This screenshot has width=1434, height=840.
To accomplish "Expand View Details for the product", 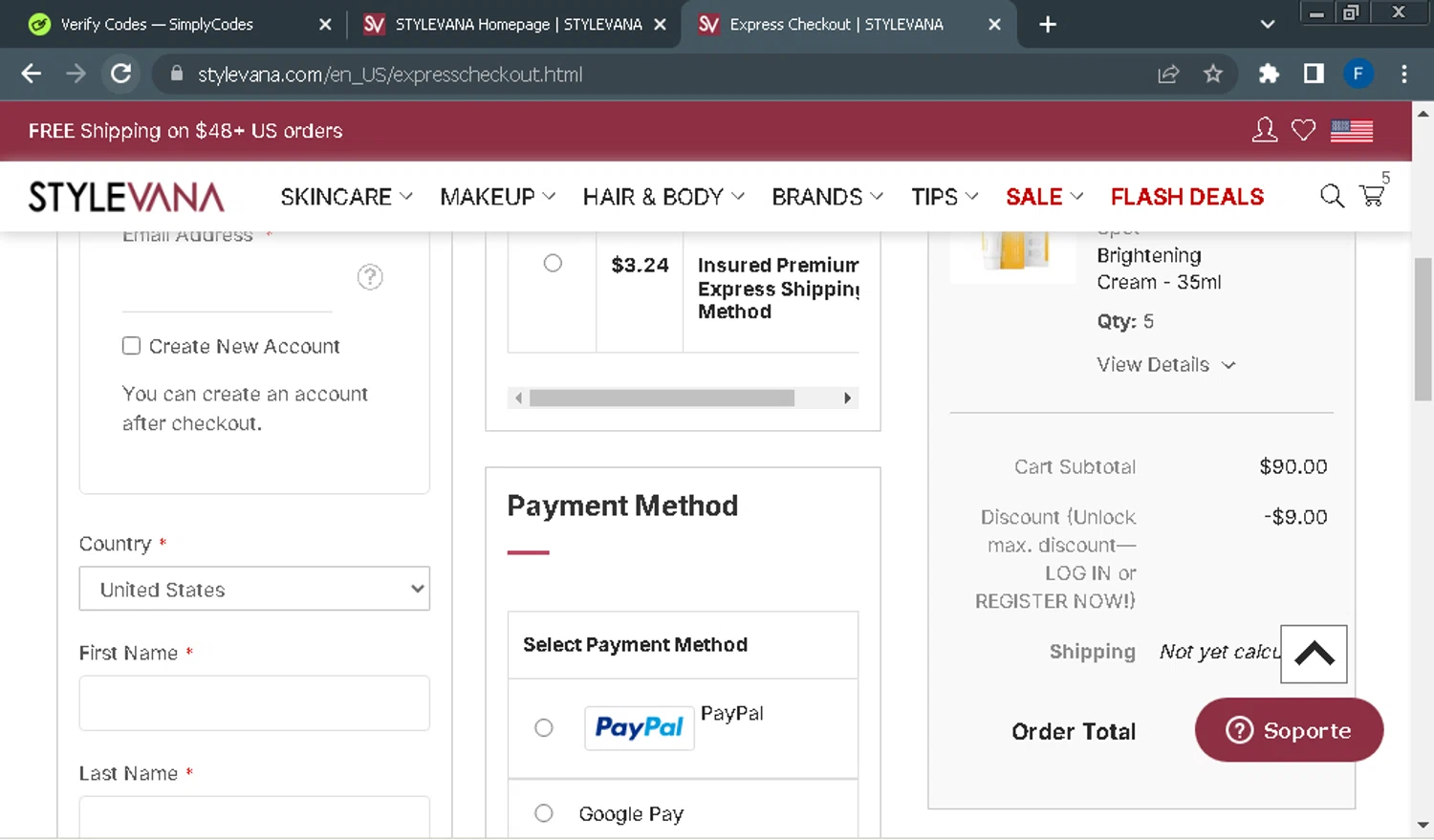I will (1166, 365).
